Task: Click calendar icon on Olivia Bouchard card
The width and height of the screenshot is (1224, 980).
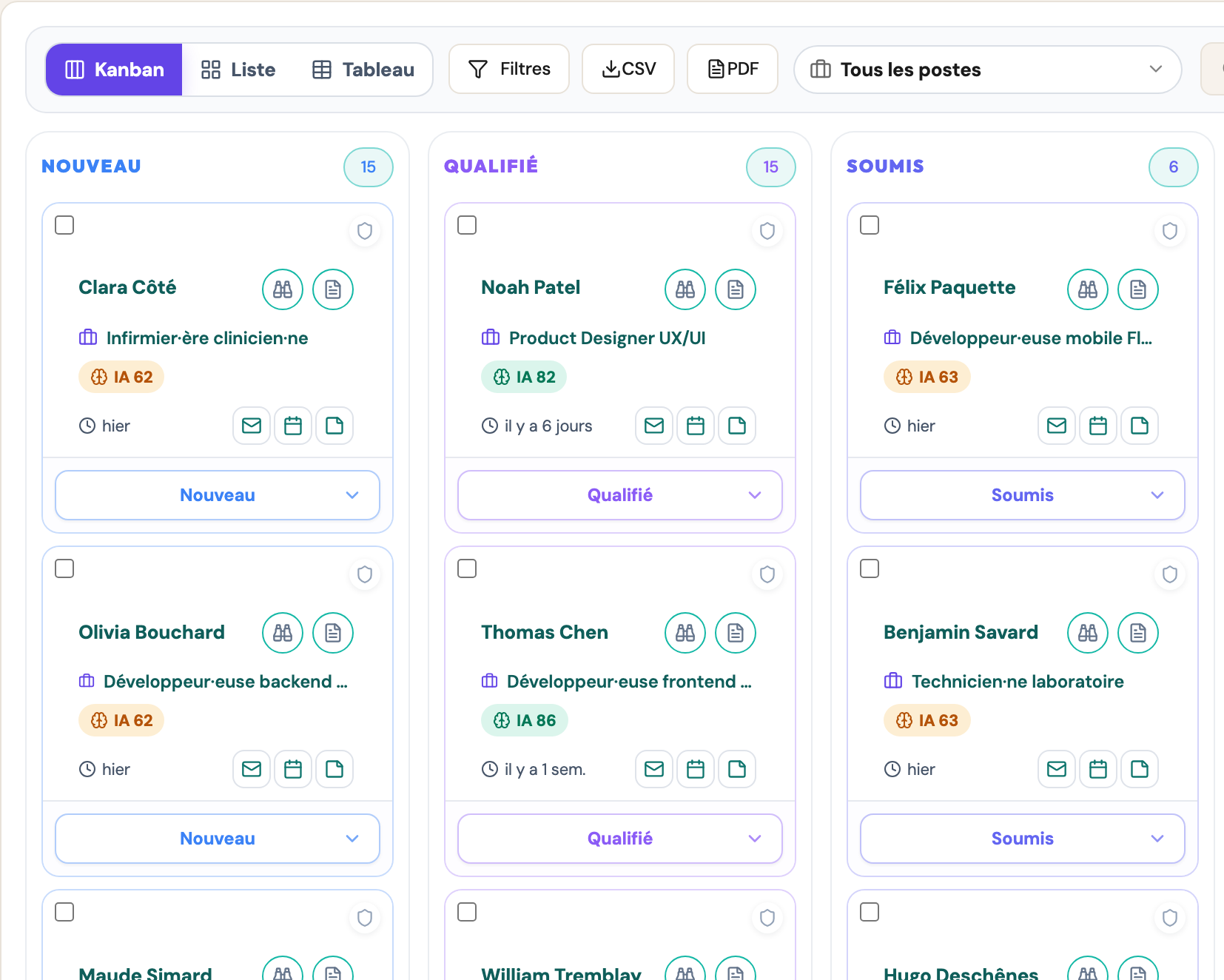Action: point(293,769)
